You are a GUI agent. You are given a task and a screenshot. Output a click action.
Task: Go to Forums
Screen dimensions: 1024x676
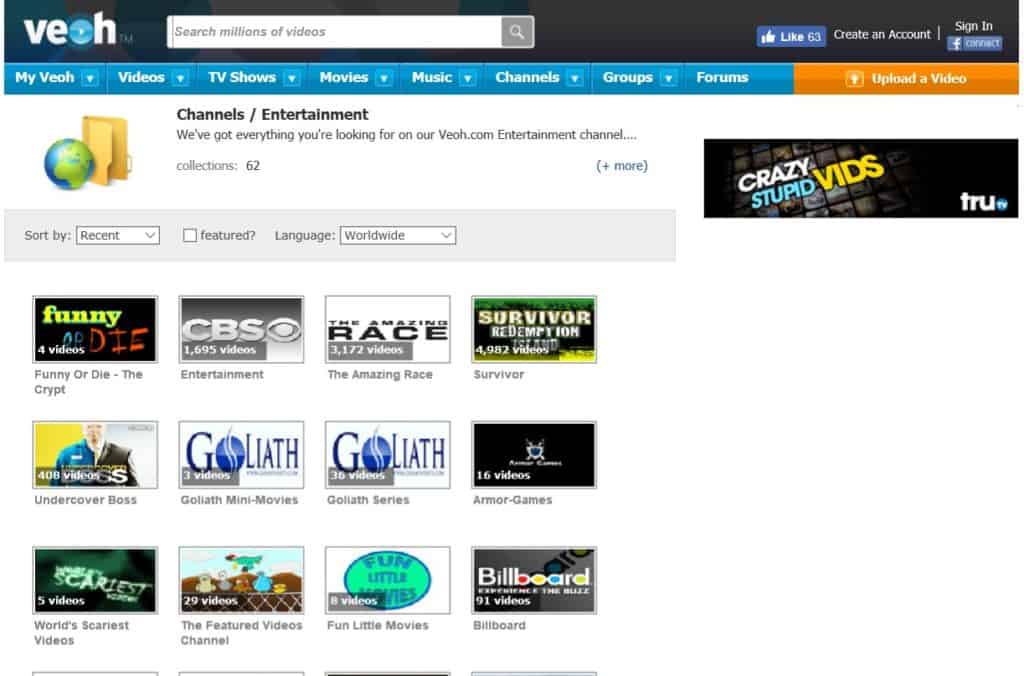722,77
